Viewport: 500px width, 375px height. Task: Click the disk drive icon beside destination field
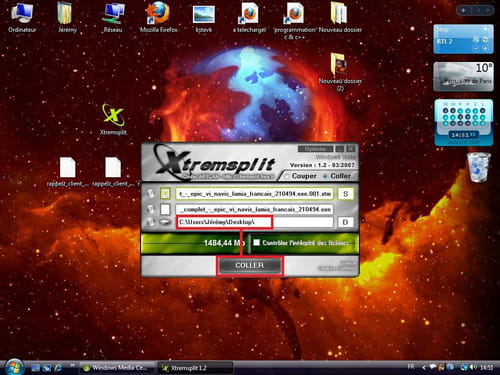[x=165, y=222]
